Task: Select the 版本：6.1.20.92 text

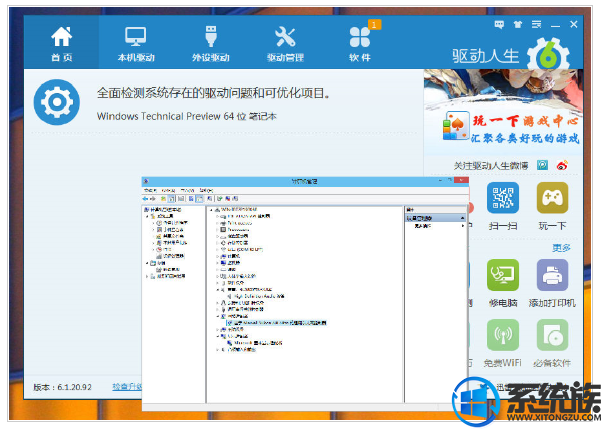Action: (x=62, y=387)
